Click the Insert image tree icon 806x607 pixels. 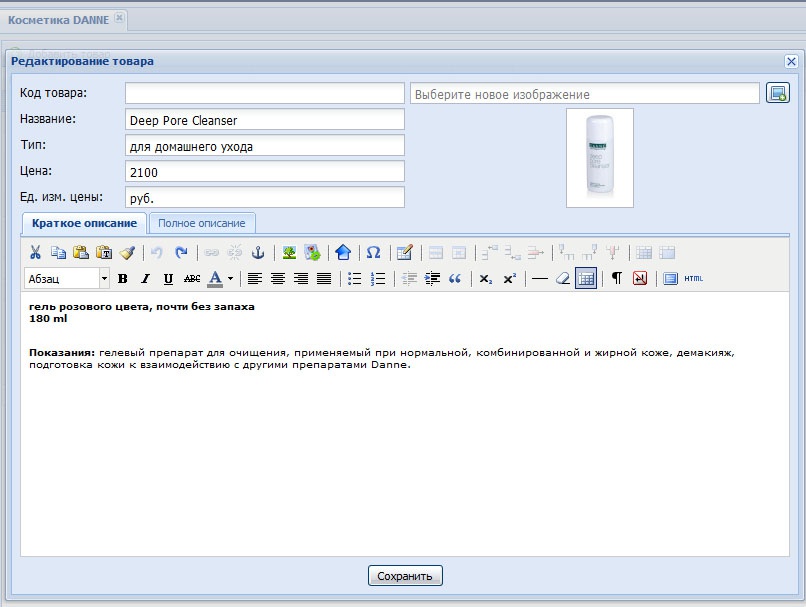pyautogui.click(x=289, y=252)
